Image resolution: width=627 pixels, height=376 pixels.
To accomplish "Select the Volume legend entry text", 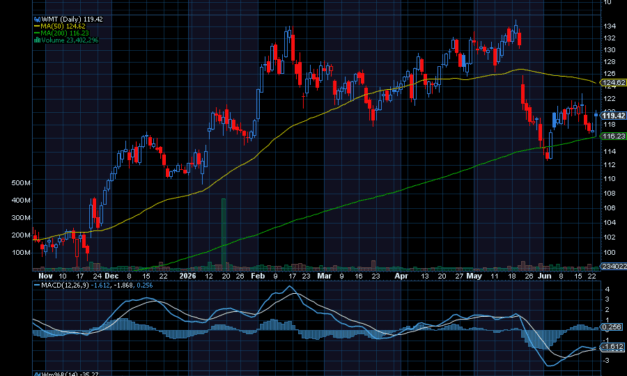I will point(70,40).
